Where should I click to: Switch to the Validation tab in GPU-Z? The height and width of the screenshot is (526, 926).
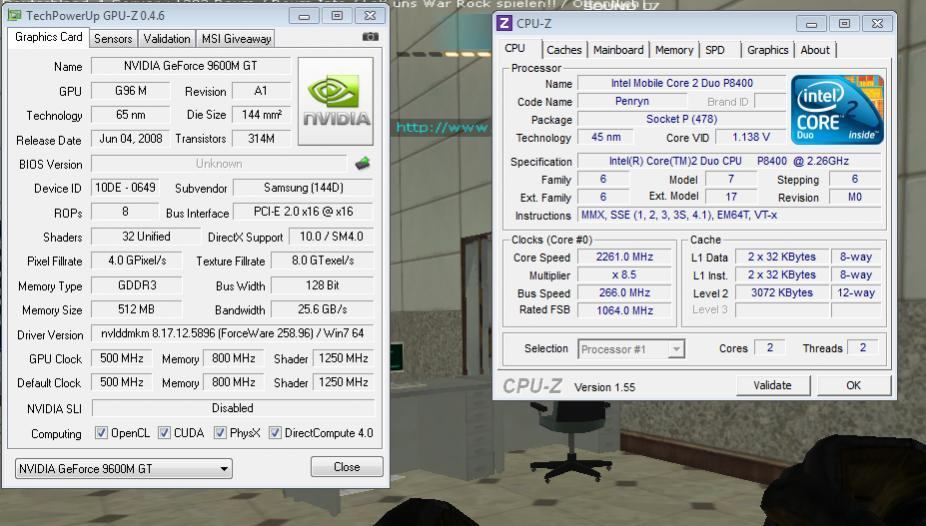(x=167, y=39)
